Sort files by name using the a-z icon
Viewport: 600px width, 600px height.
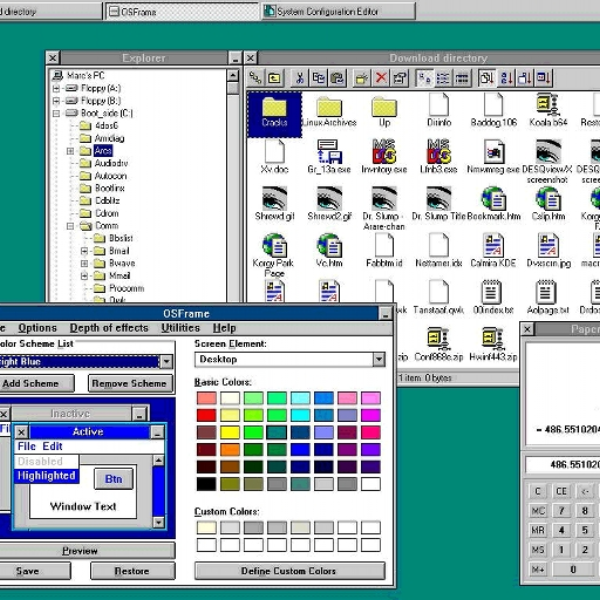(x=505, y=78)
